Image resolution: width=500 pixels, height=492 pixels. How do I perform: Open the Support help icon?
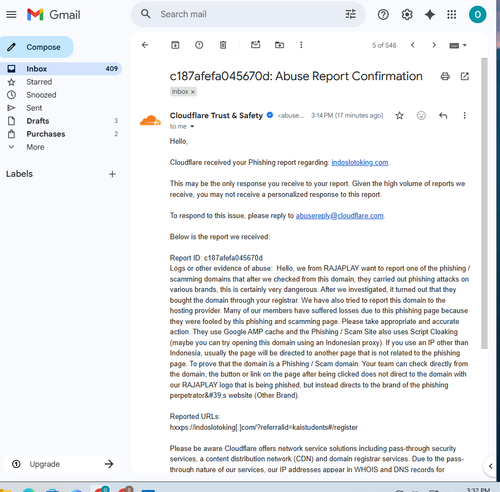(x=383, y=15)
